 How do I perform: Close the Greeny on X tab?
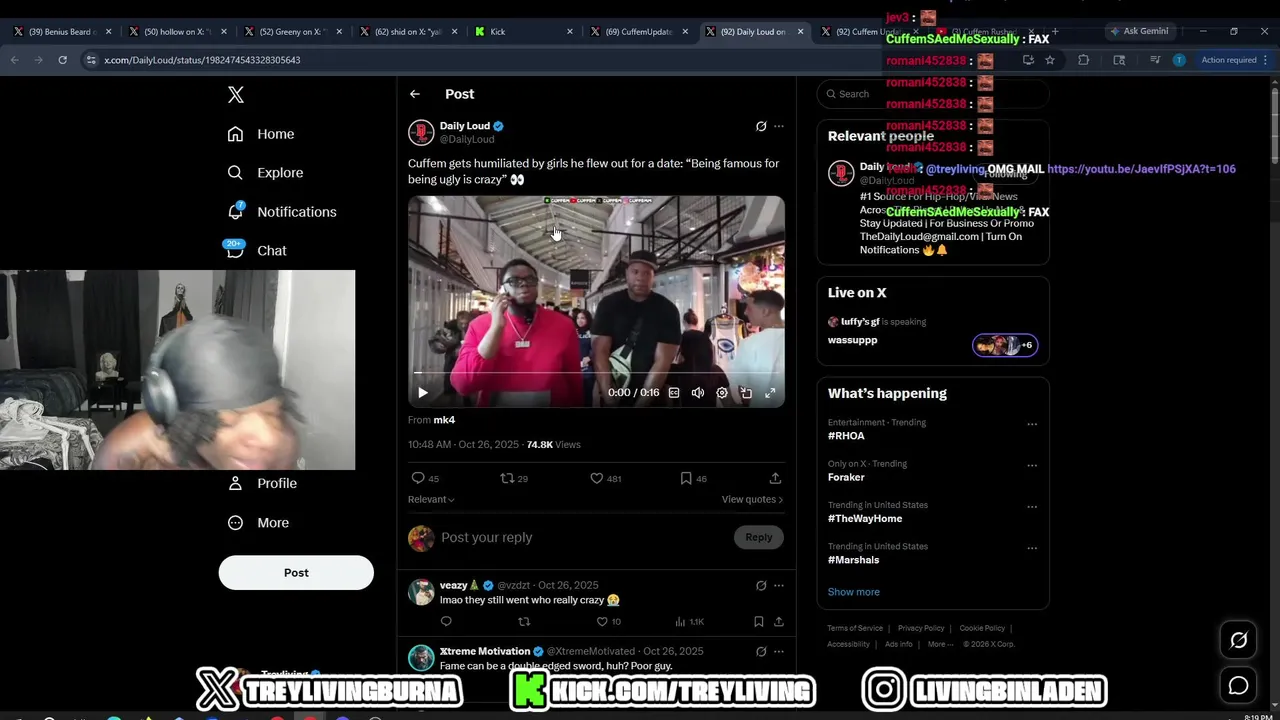pos(339,32)
